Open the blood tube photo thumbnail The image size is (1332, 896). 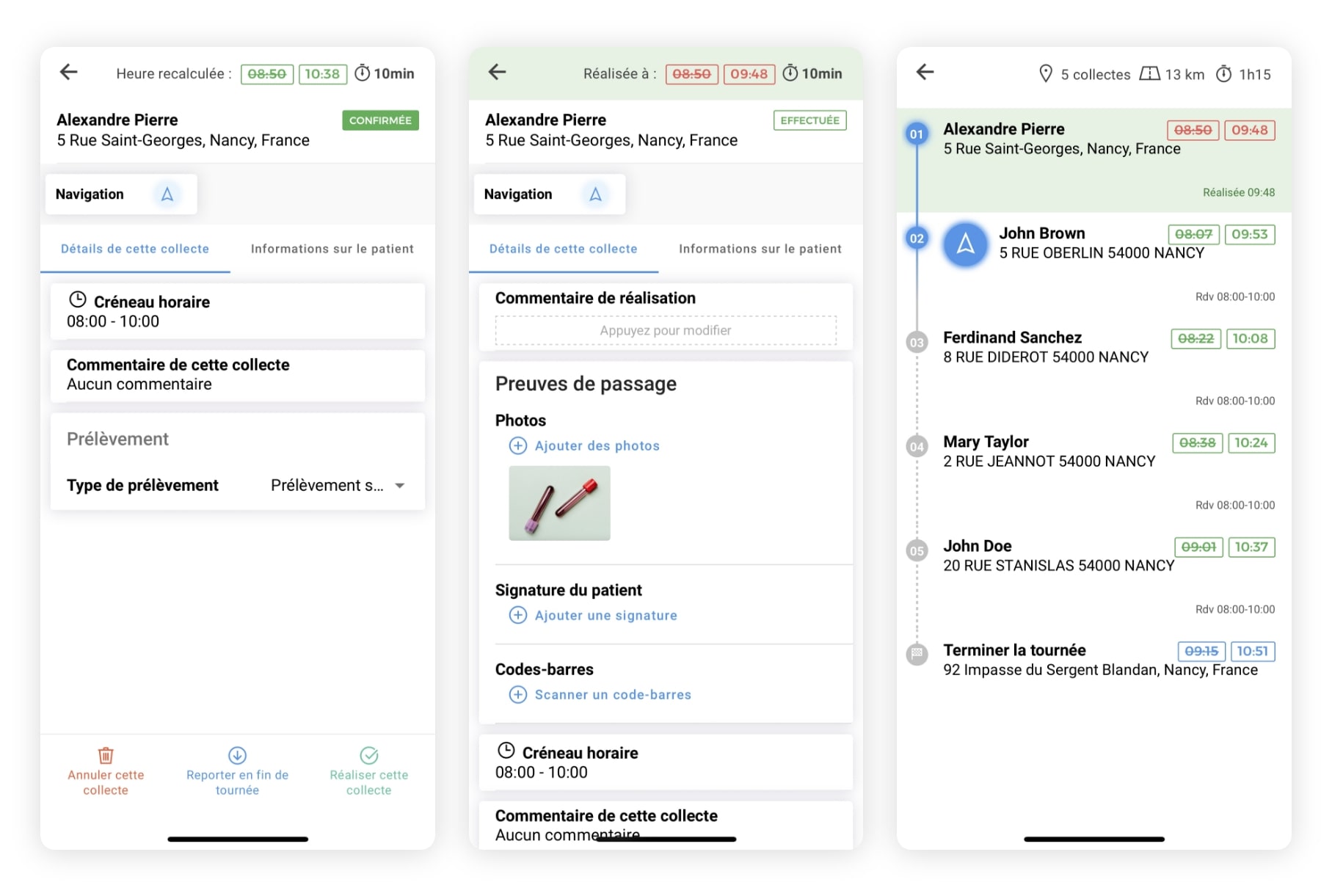pyautogui.click(x=558, y=503)
